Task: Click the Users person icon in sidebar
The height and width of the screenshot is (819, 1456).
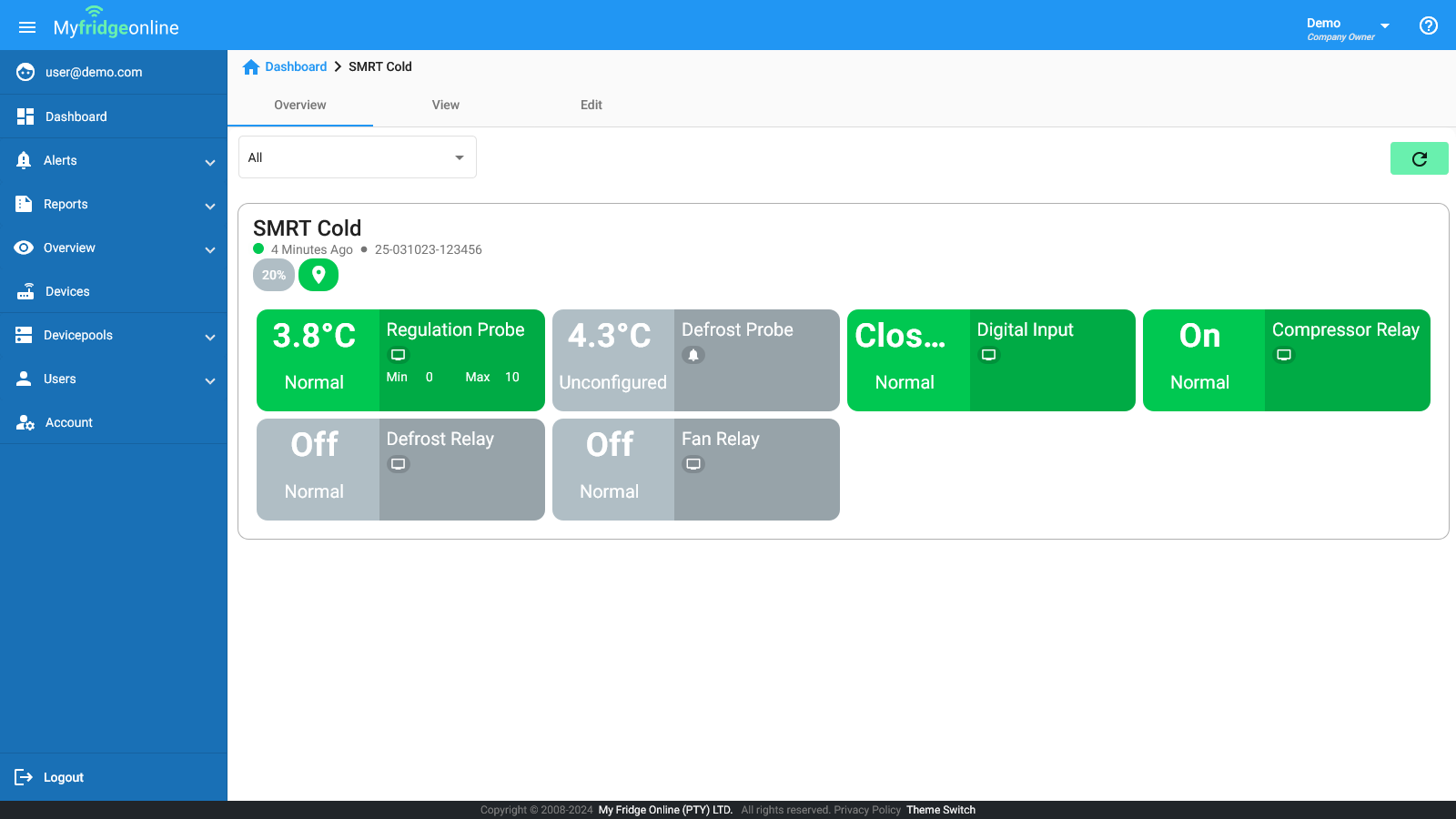Action: click(x=24, y=379)
